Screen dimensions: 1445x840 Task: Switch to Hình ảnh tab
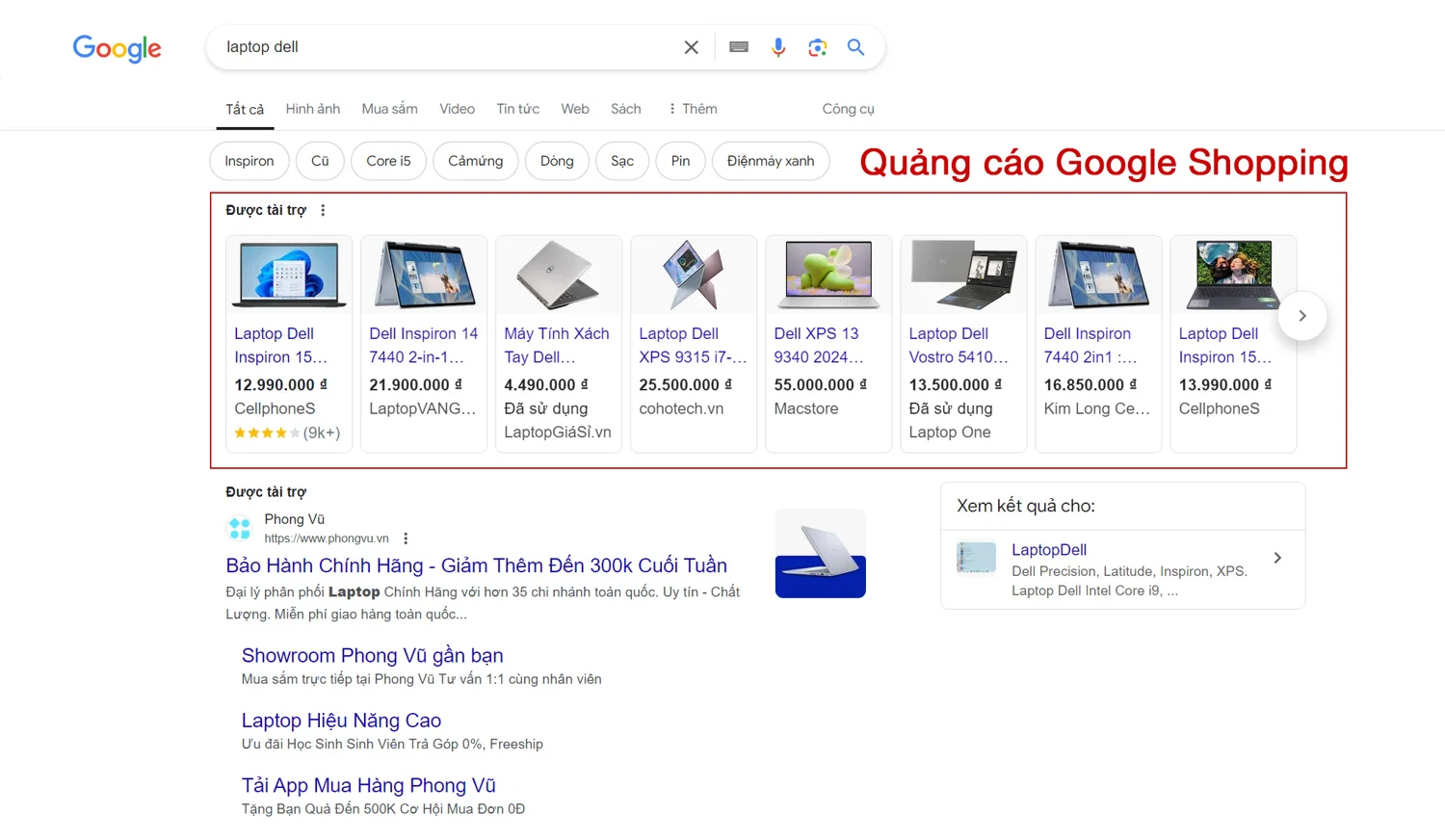(x=313, y=109)
